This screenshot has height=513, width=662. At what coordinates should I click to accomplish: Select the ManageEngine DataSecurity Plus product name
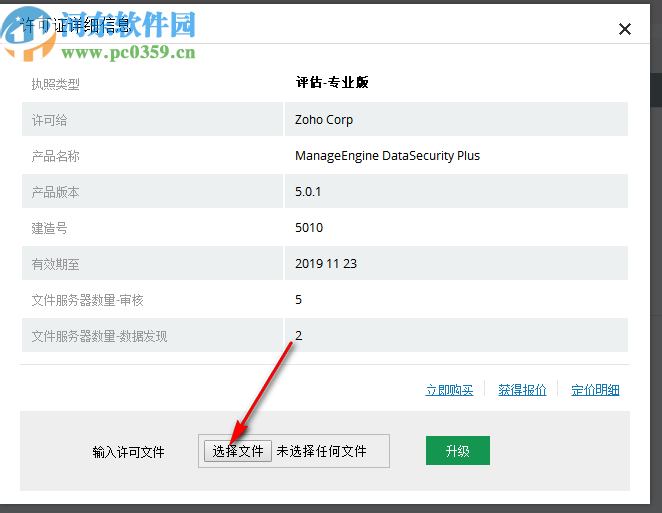pos(387,156)
